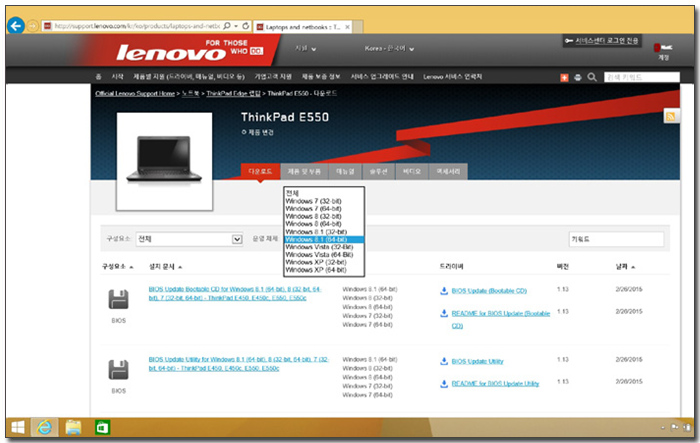Image resolution: width=700 pixels, height=443 pixels.
Task: Select 전체 in the OS dropdown list
Action: coord(324,193)
